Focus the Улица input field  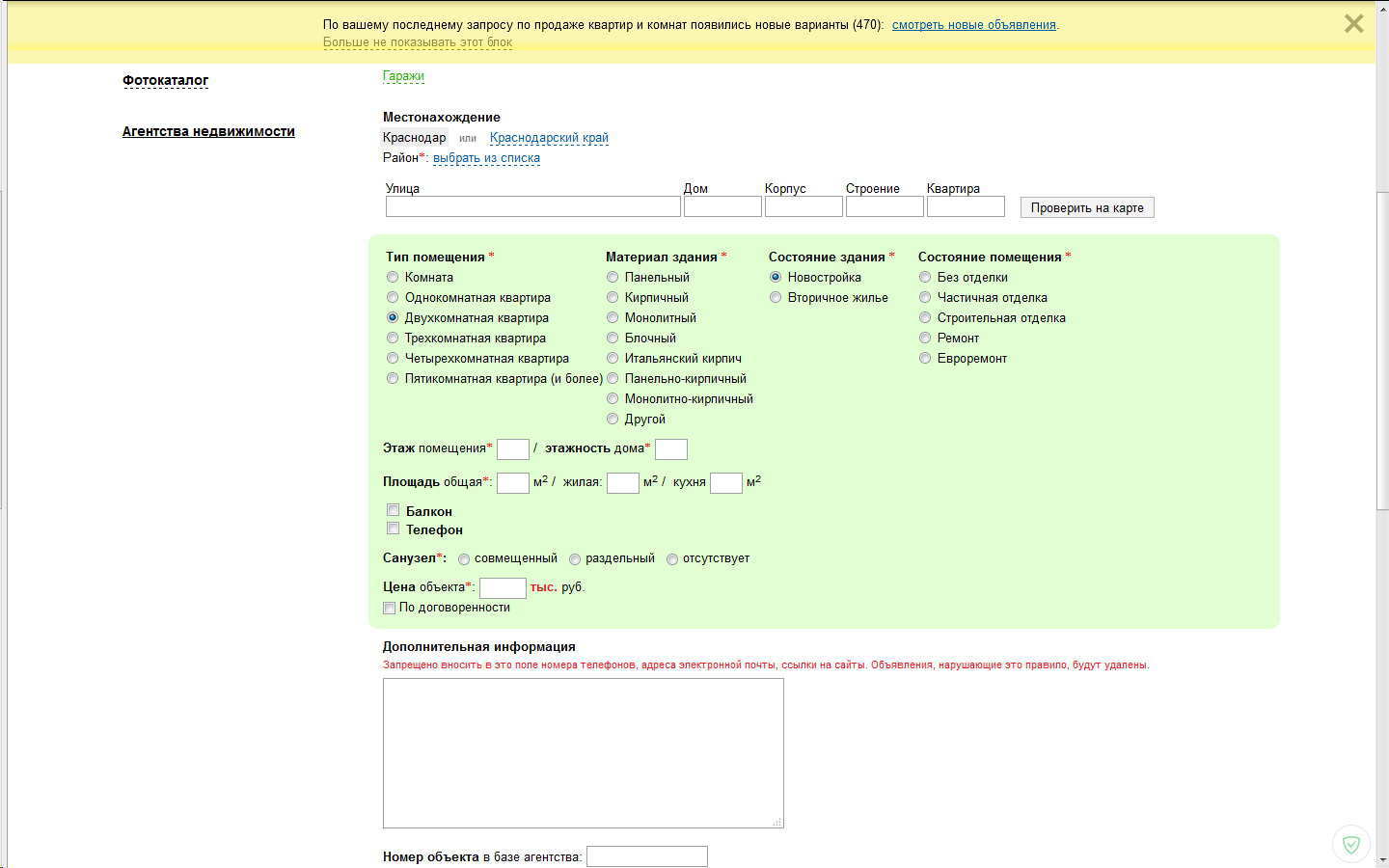point(533,206)
